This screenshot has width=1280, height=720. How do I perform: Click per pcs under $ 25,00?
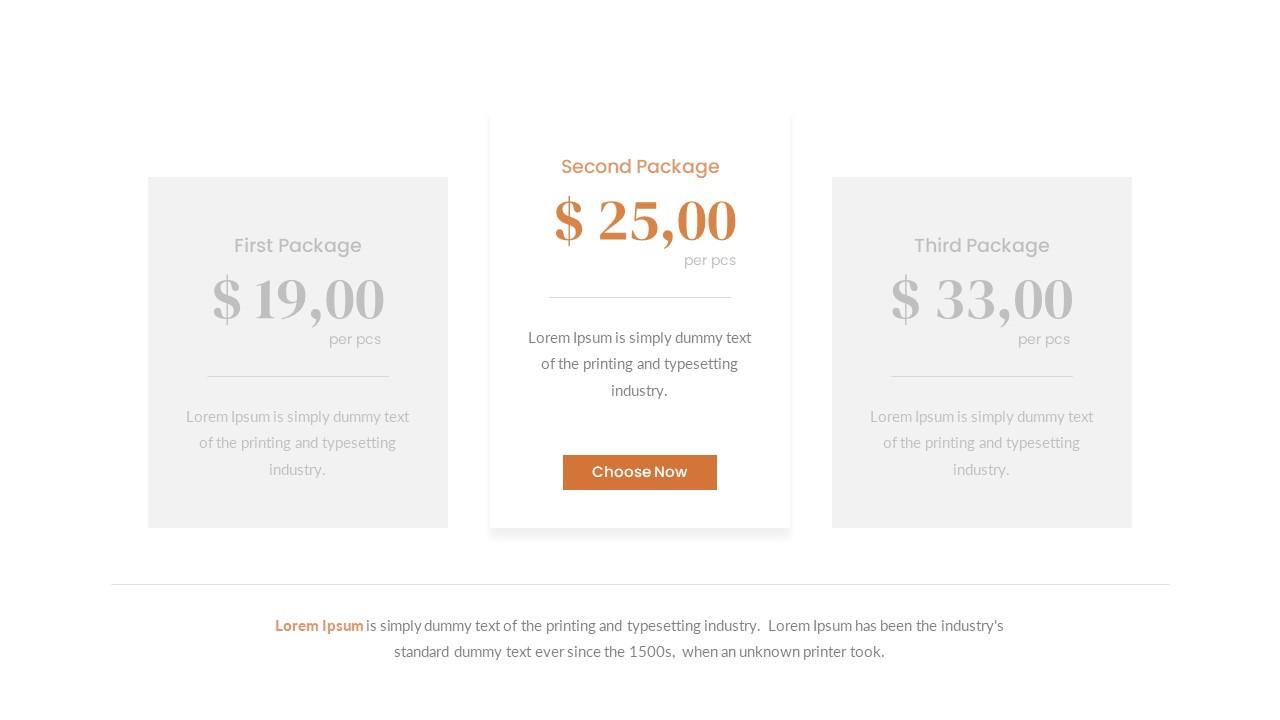pos(710,261)
